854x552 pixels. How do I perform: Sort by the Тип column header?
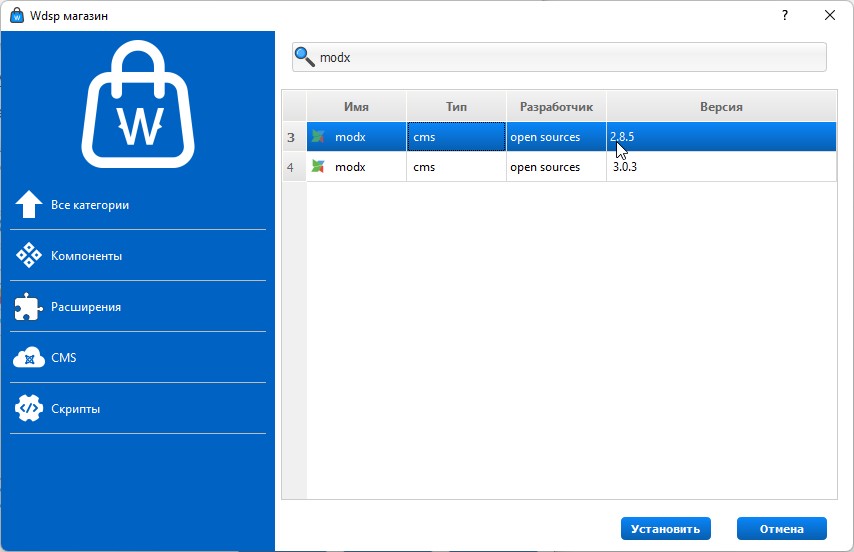456,107
